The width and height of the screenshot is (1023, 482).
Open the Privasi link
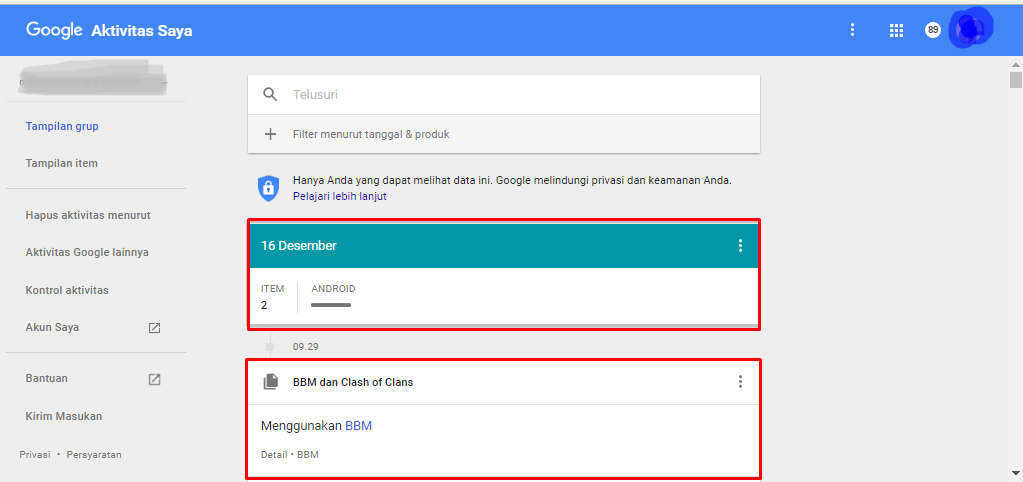click(x=35, y=455)
